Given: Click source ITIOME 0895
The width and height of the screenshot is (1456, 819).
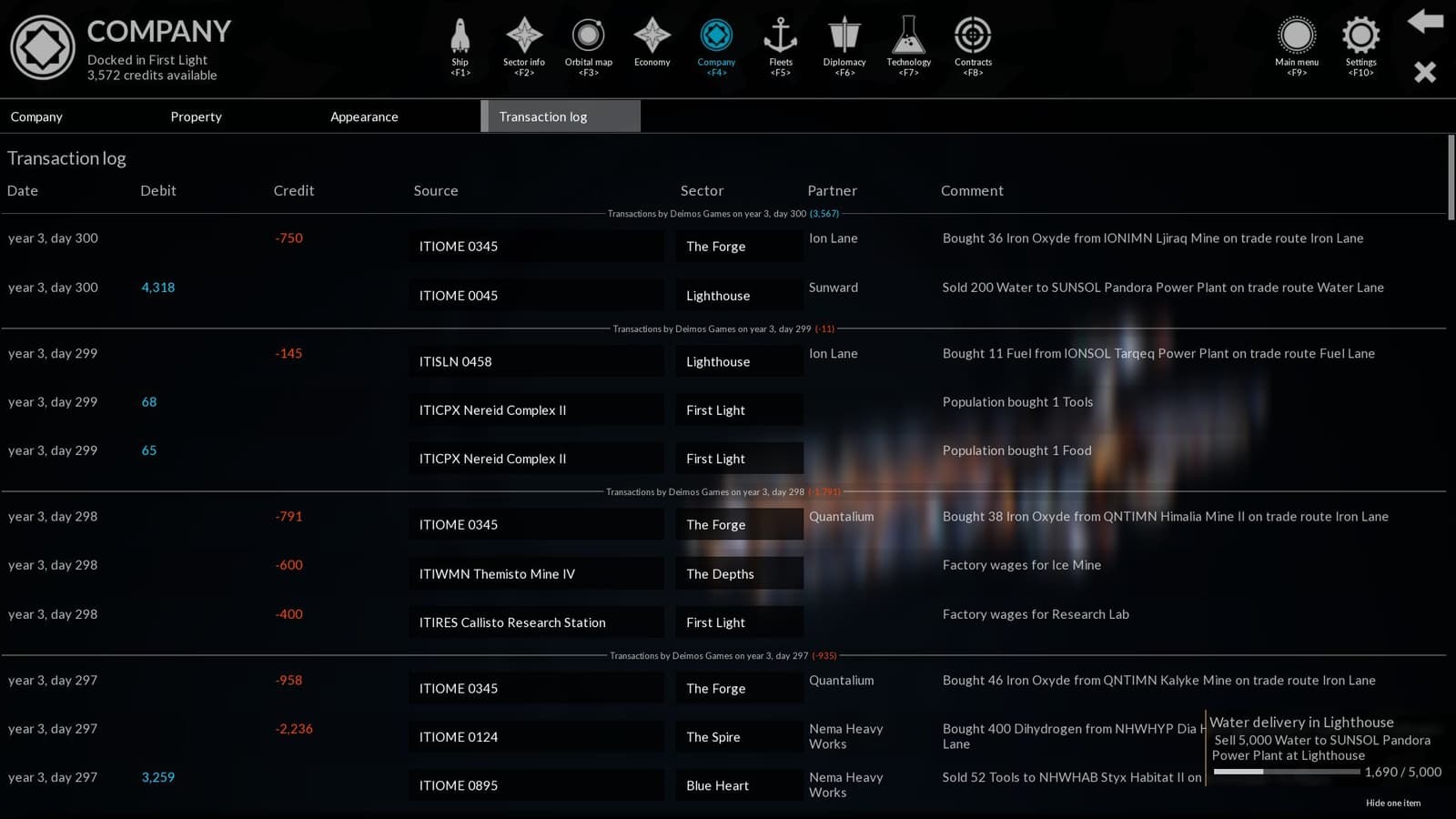Looking at the screenshot, I should pyautogui.click(x=536, y=785).
